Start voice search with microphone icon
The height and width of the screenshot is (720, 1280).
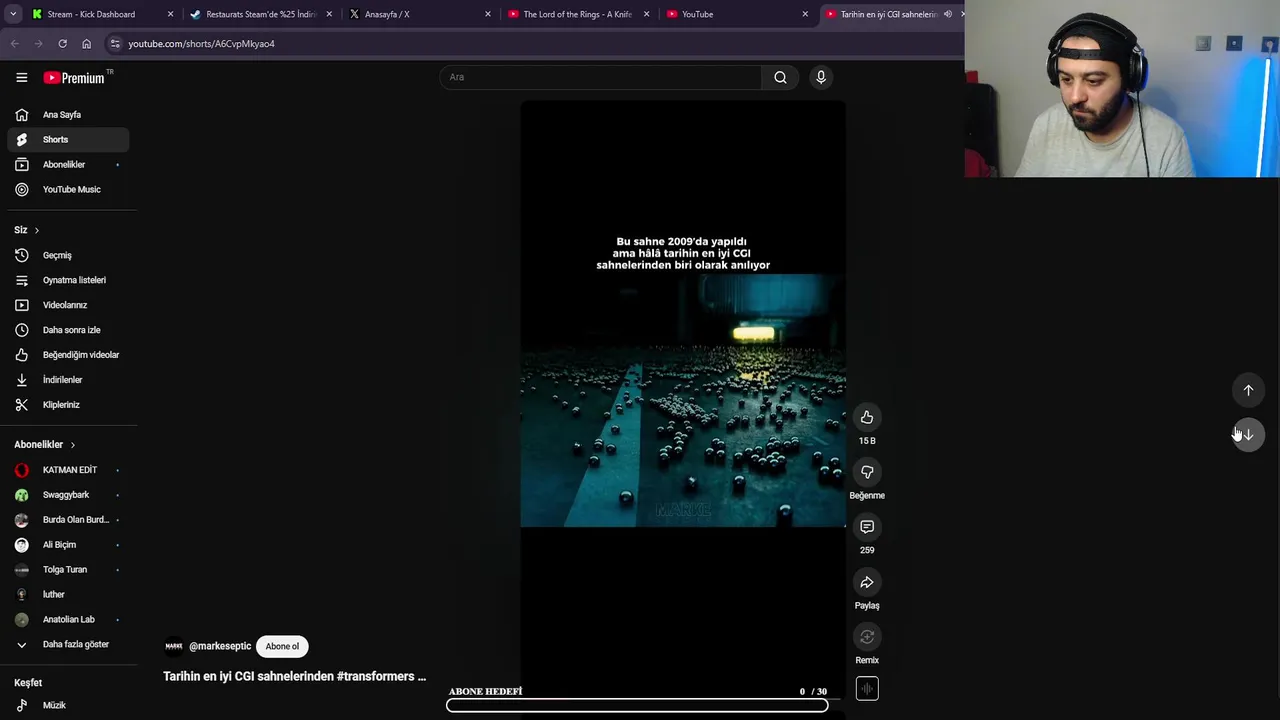(821, 77)
